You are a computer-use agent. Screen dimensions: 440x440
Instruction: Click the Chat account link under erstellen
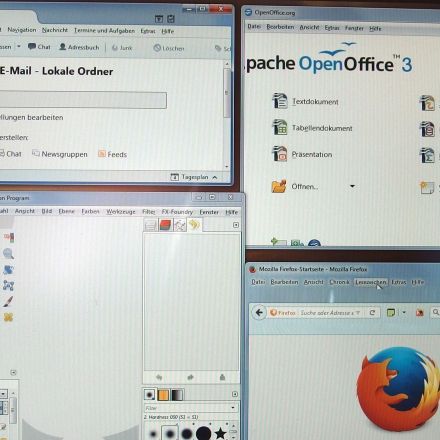[11, 154]
